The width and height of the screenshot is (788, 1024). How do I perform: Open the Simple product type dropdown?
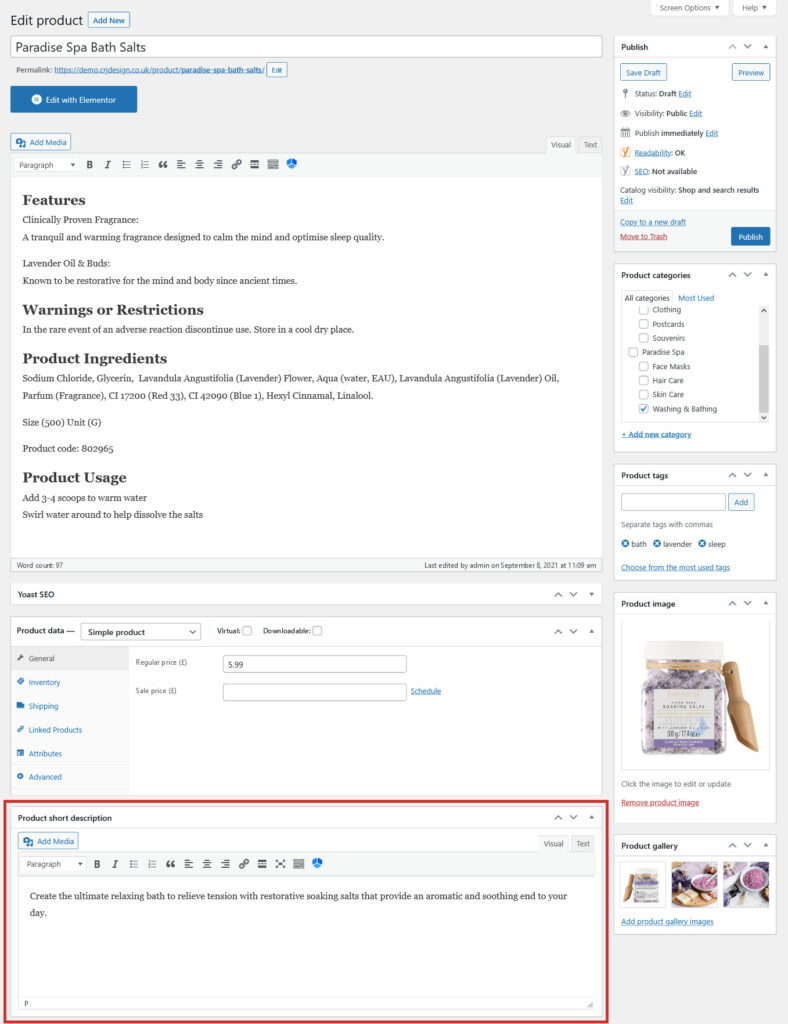140,632
